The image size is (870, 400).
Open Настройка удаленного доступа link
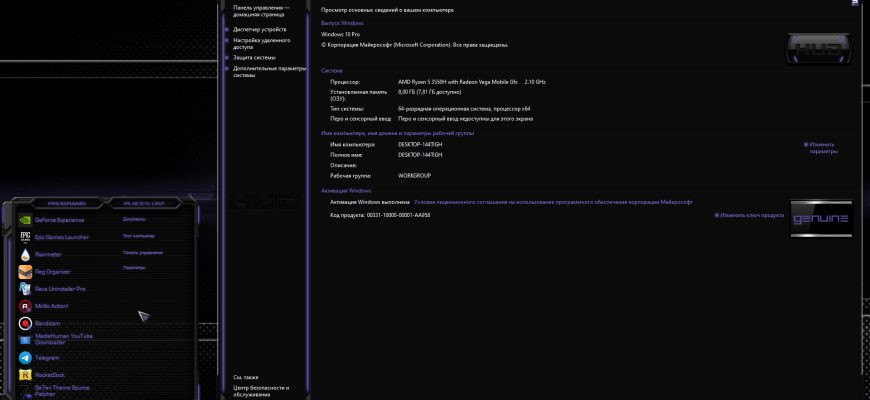pos(261,44)
